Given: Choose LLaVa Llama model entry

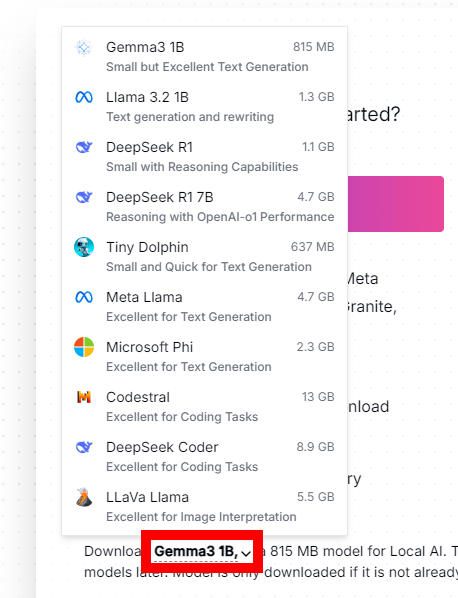Looking at the screenshot, I should click(x=204, y=506).
